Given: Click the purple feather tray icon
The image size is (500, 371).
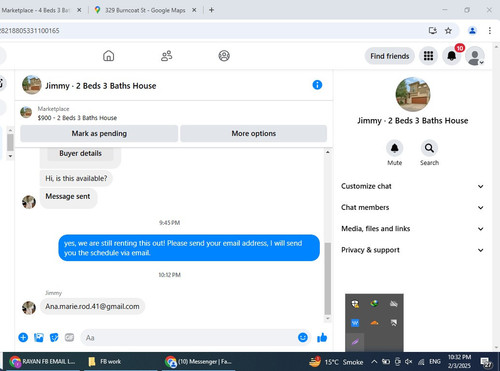Looking at the screenshot, I should coord(355,342).
